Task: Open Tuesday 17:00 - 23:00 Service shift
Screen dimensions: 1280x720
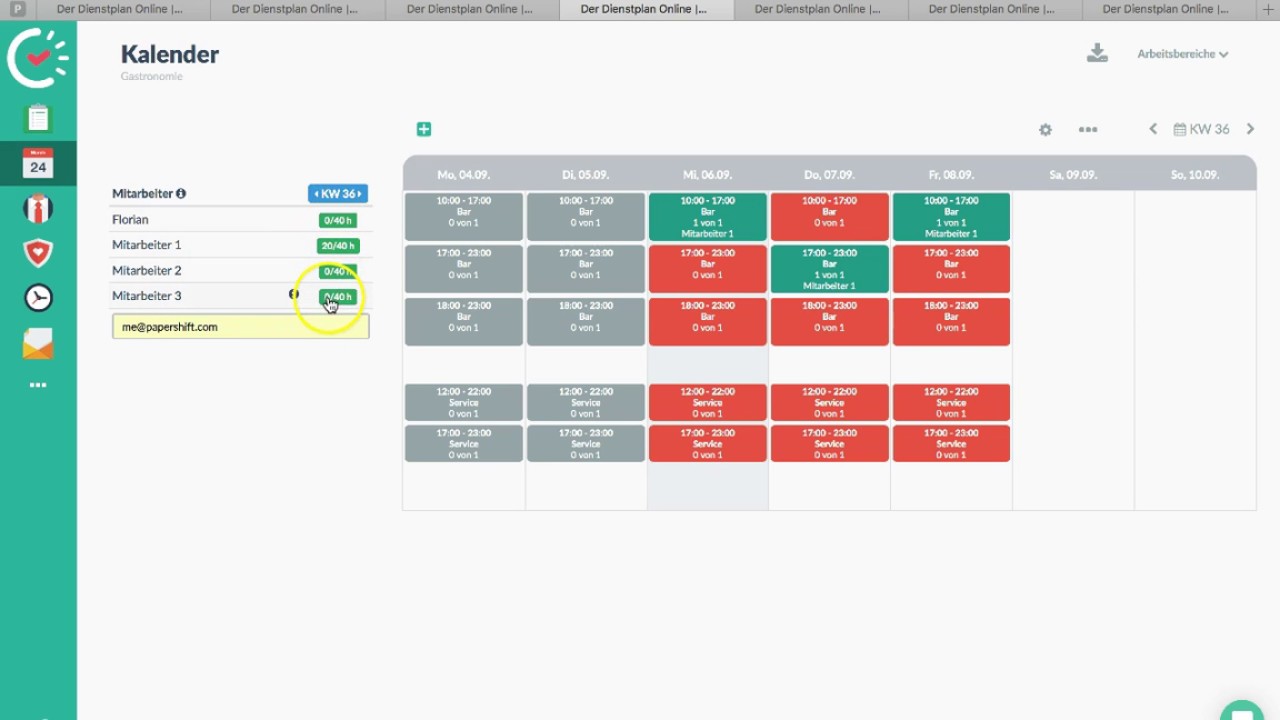Action: coord(586,443)
